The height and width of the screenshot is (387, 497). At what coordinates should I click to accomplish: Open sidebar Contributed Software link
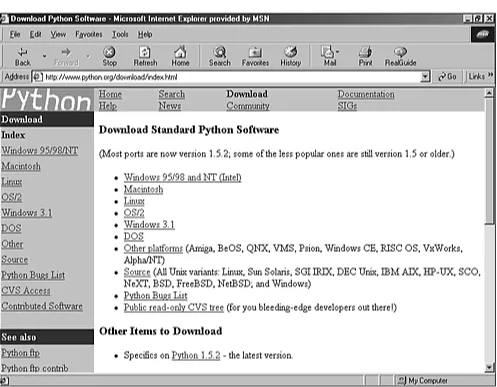[42, 306]
